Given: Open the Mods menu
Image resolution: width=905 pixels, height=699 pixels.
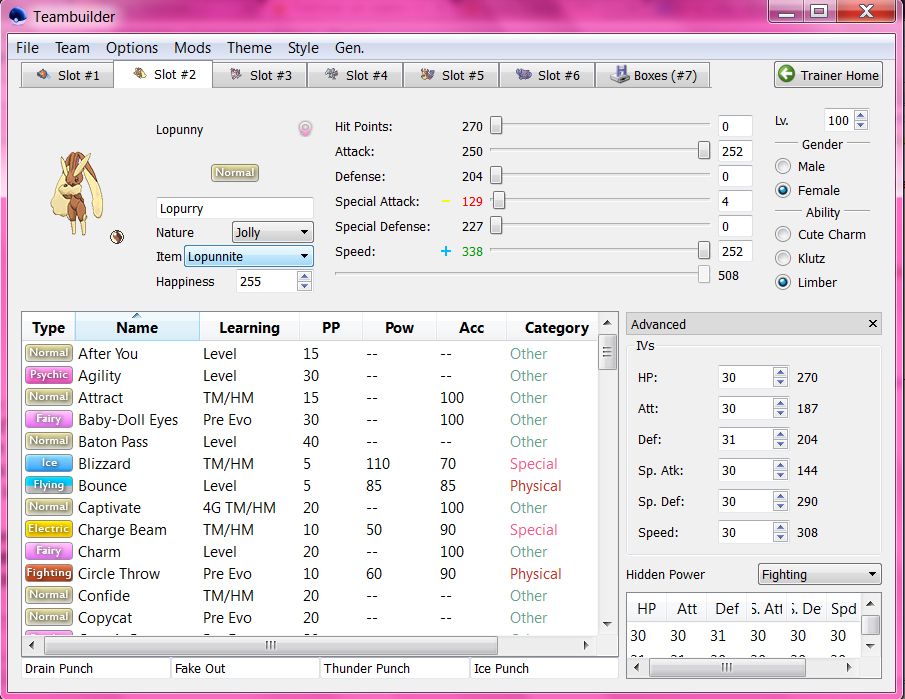Looking at the screenshot, I should coord(192,48).
